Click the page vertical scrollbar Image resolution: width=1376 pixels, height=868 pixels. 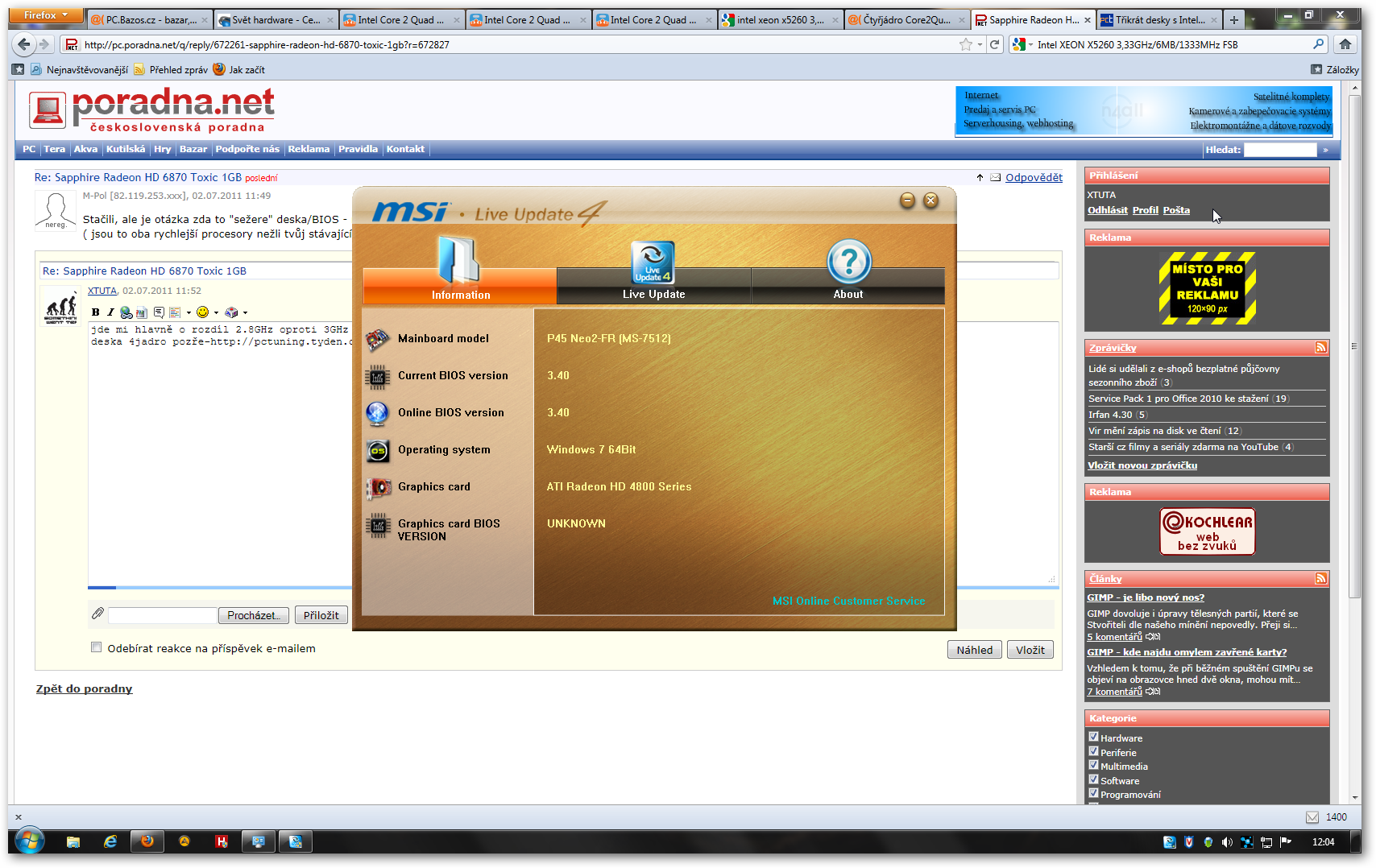pos(1353,346)
